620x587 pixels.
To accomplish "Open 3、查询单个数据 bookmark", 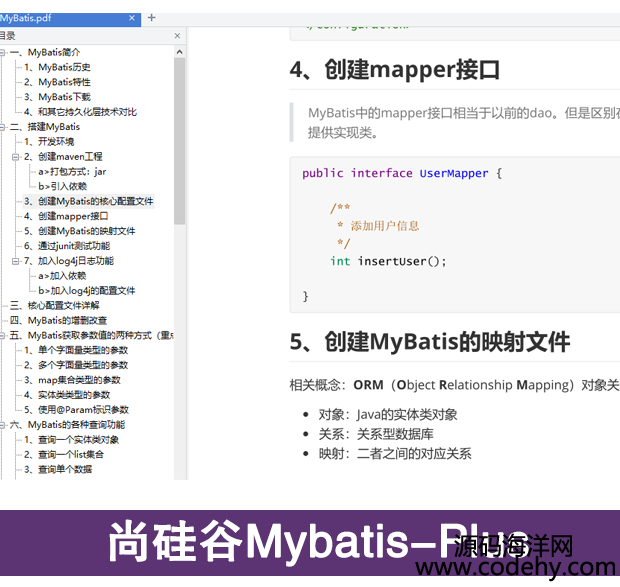I will point(58,470).
